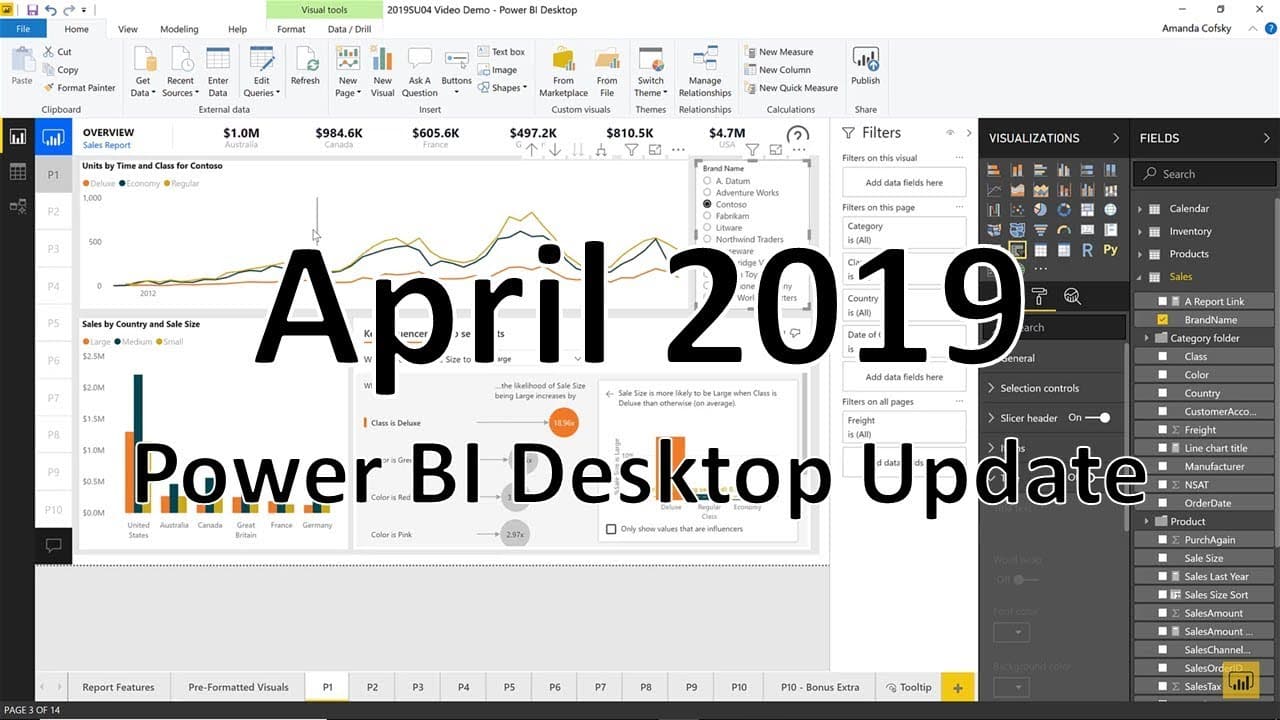Viewport: 1280px width, 720px height.
Task: Select A. Datum brand radio button
Action: pyautogui.click(x=707, y=181)
